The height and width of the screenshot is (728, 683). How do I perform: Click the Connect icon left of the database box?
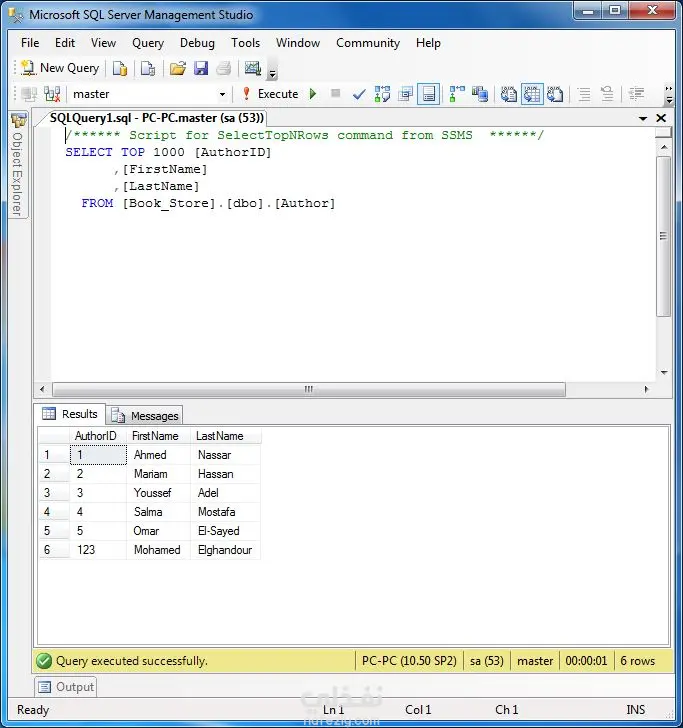pos(29,94)
